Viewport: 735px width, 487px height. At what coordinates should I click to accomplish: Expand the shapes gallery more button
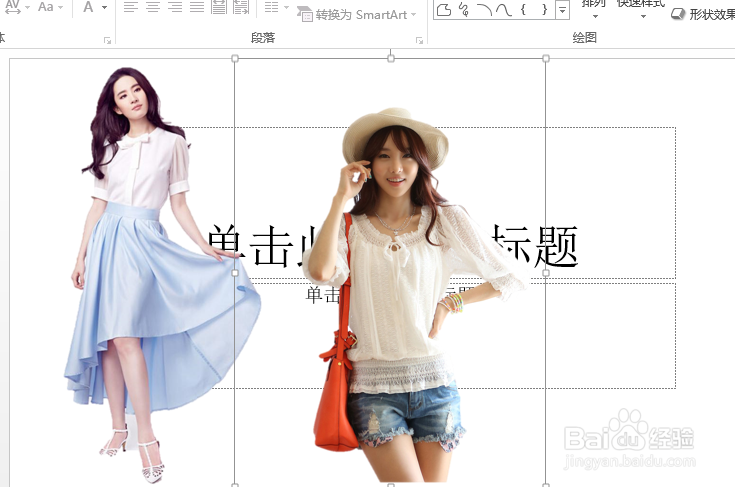click(x=562, y=9)
